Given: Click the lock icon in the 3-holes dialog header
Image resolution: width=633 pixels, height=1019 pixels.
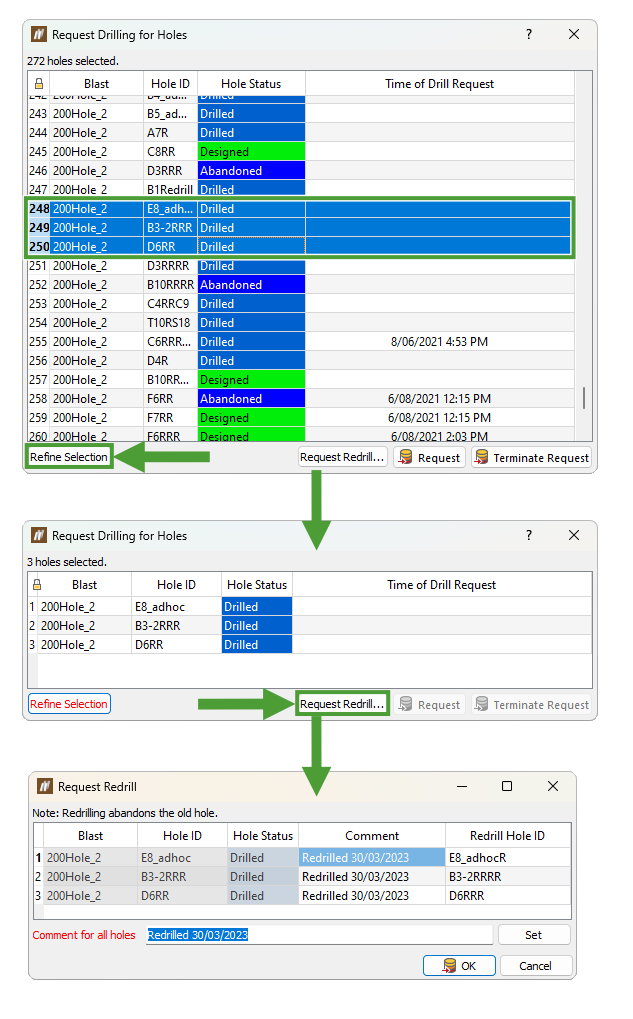Looking at the screenshot, I should coord(37,585).
